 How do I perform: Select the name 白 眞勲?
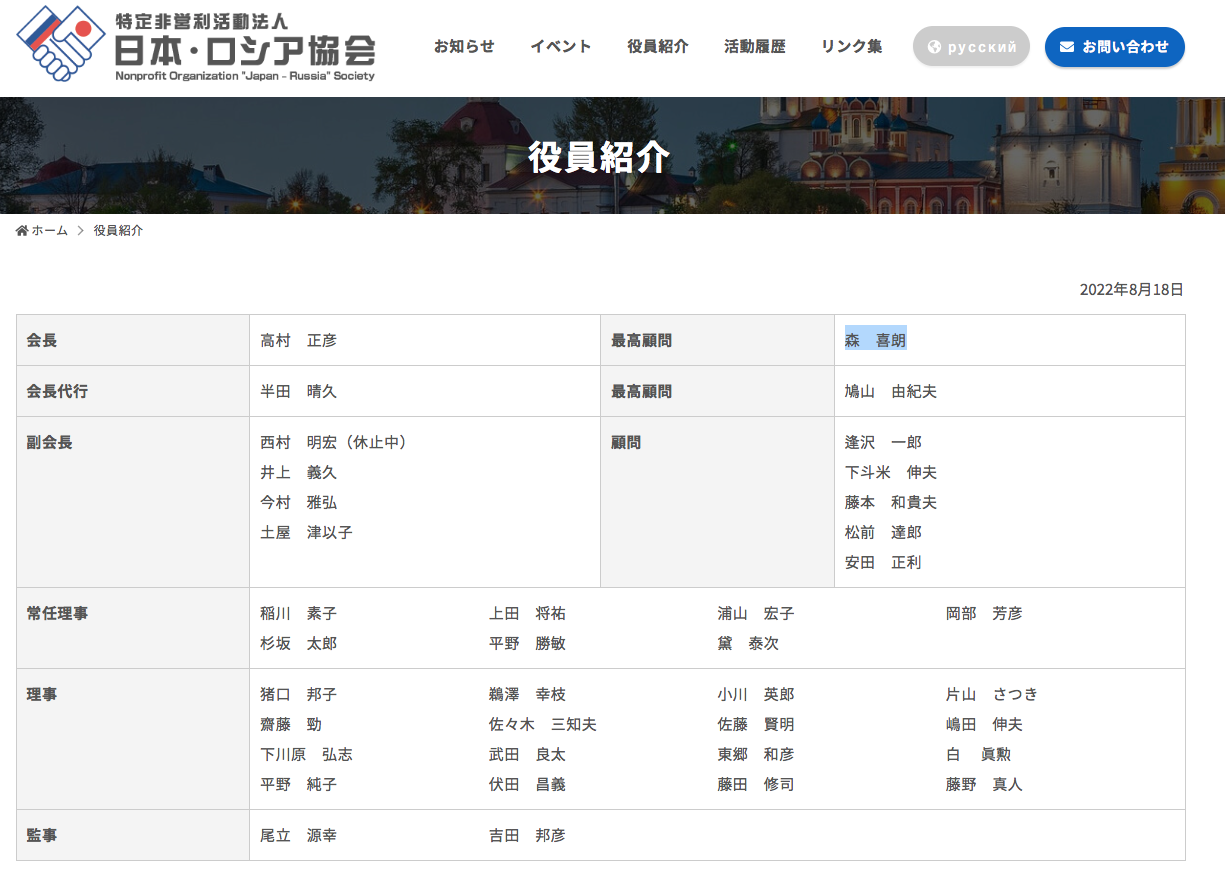click(977, 754)
